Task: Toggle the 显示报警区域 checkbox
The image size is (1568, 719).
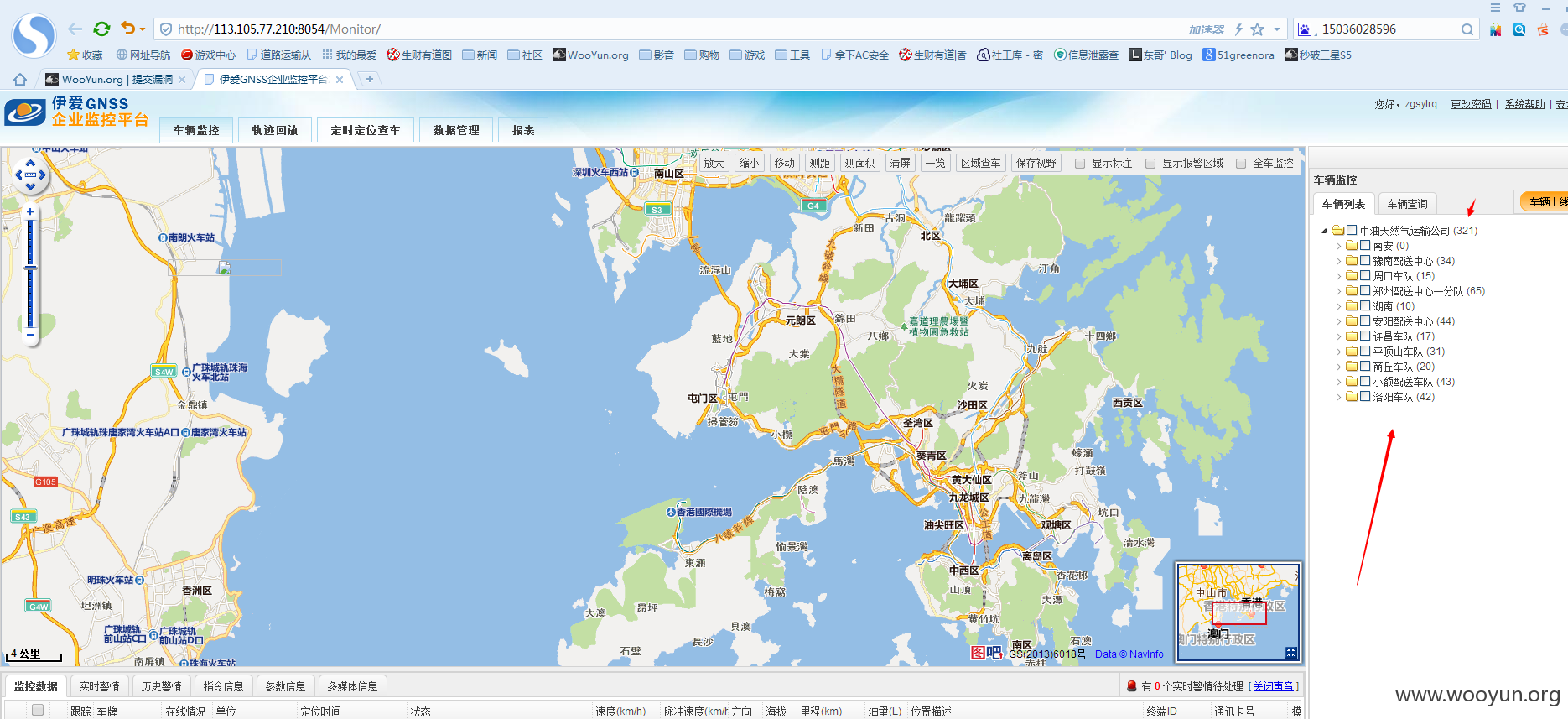Action: pyautogui.click(x=1150, y=164)
